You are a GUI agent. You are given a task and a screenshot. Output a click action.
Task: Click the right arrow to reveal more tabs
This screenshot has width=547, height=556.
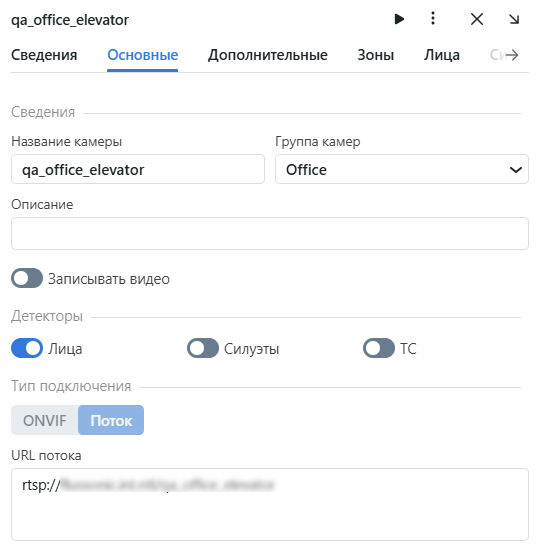click(x=512, y=55)
